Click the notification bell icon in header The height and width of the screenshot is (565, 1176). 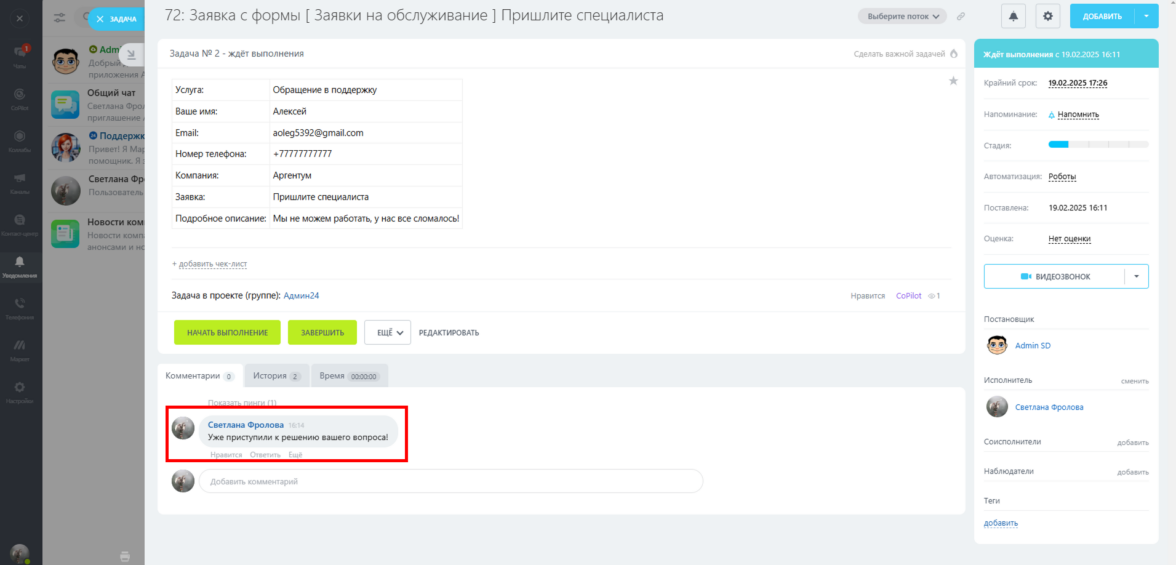1013,16
